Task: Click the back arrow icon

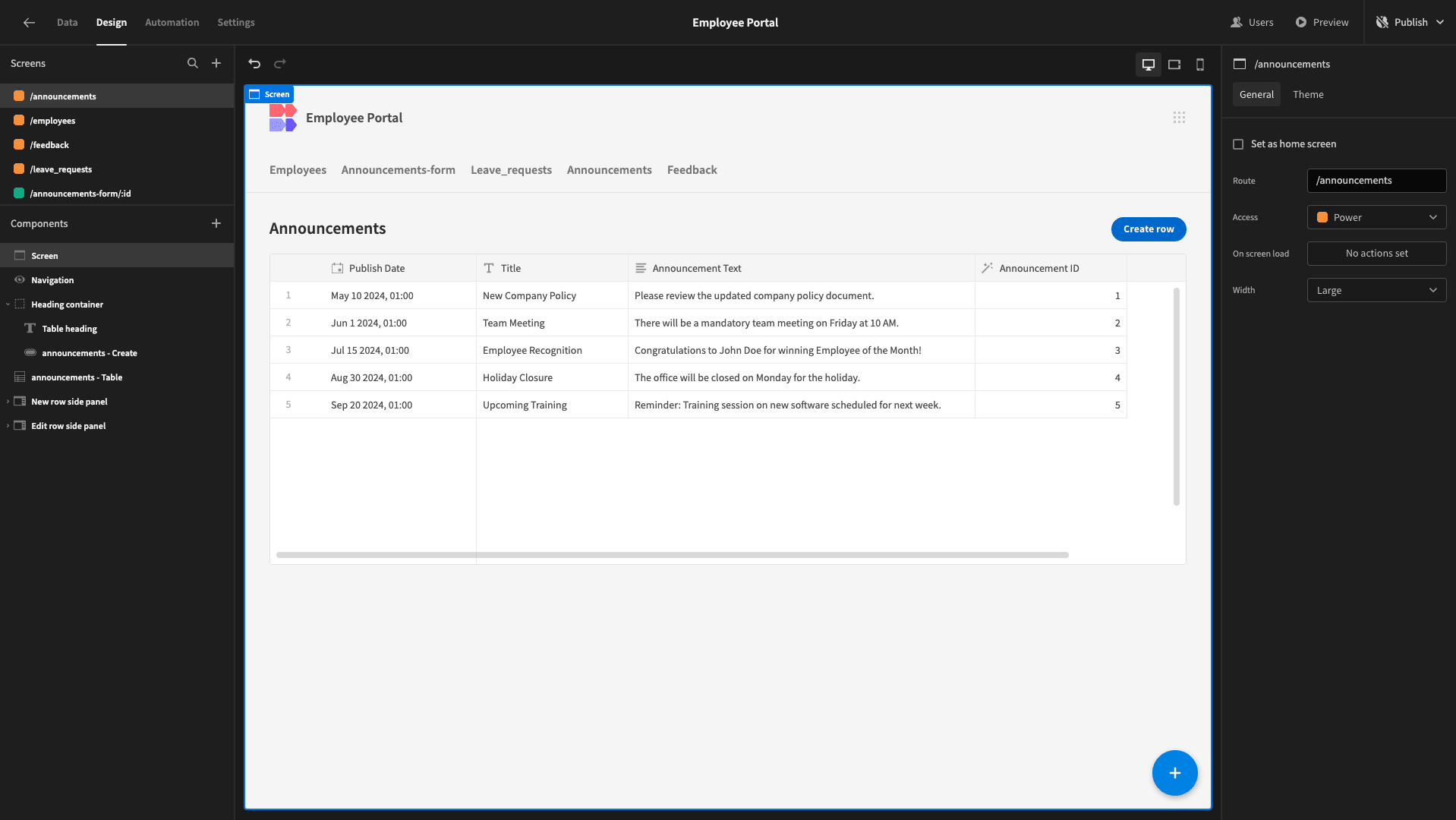Action: coord(29,23)
